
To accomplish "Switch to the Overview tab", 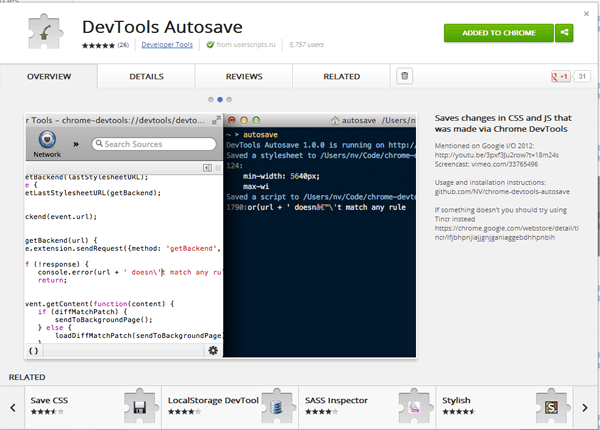I will (49, 77).
